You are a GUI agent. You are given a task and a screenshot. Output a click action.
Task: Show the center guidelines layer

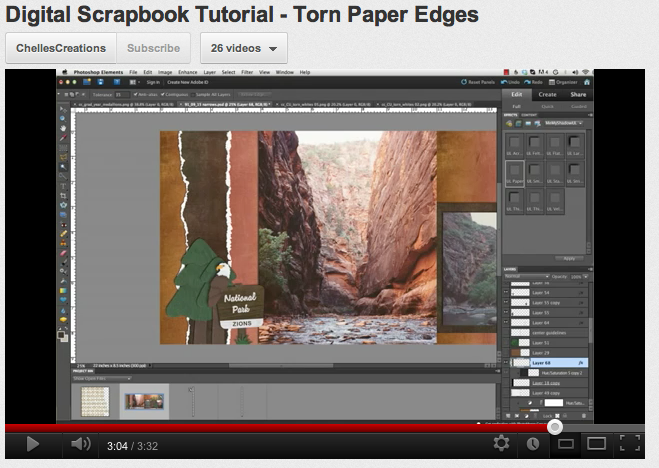[506, 333]
